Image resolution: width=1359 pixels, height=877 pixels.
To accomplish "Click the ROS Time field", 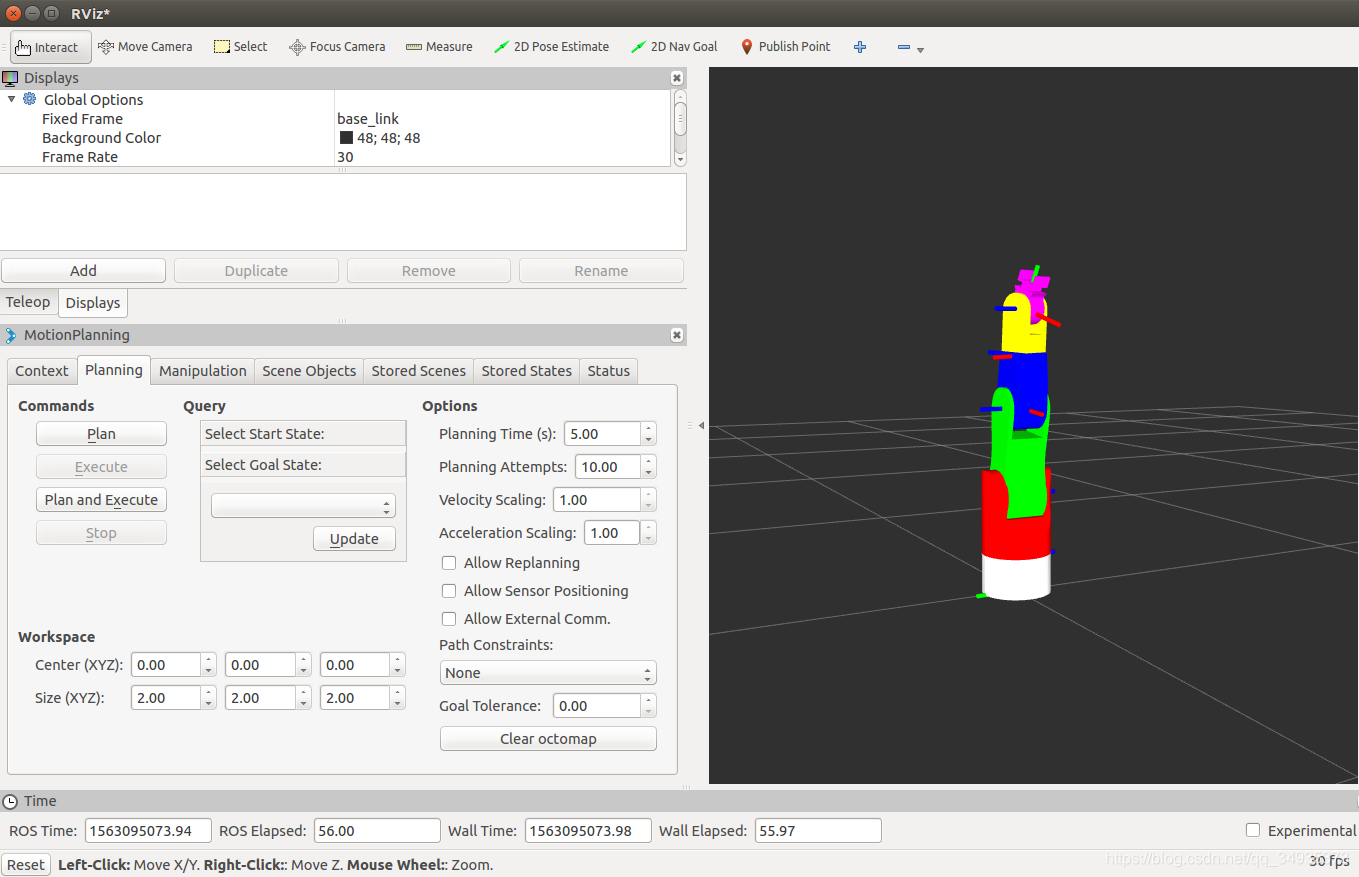I will click(148, 831).
